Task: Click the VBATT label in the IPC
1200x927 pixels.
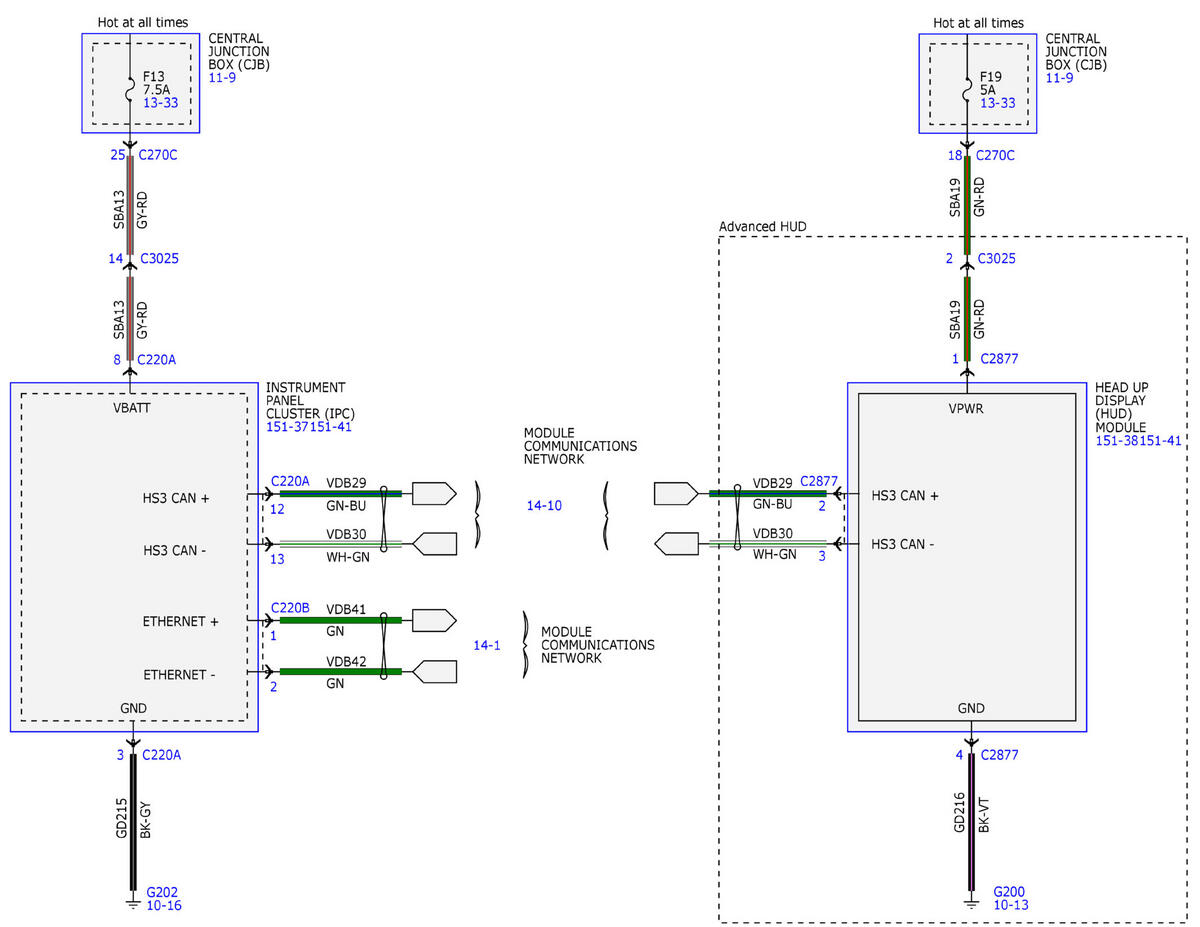Action: tap(134, 408)
